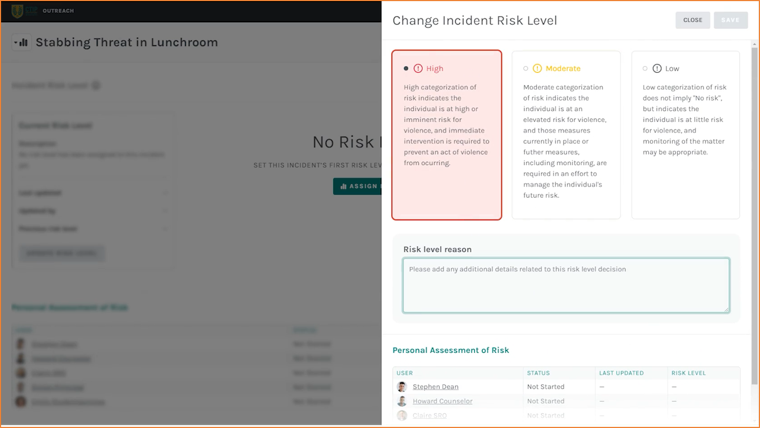Click the Personal Assessment of Risk heading
This screenshot has height=428, width=760.
click(x=451, y=350)
